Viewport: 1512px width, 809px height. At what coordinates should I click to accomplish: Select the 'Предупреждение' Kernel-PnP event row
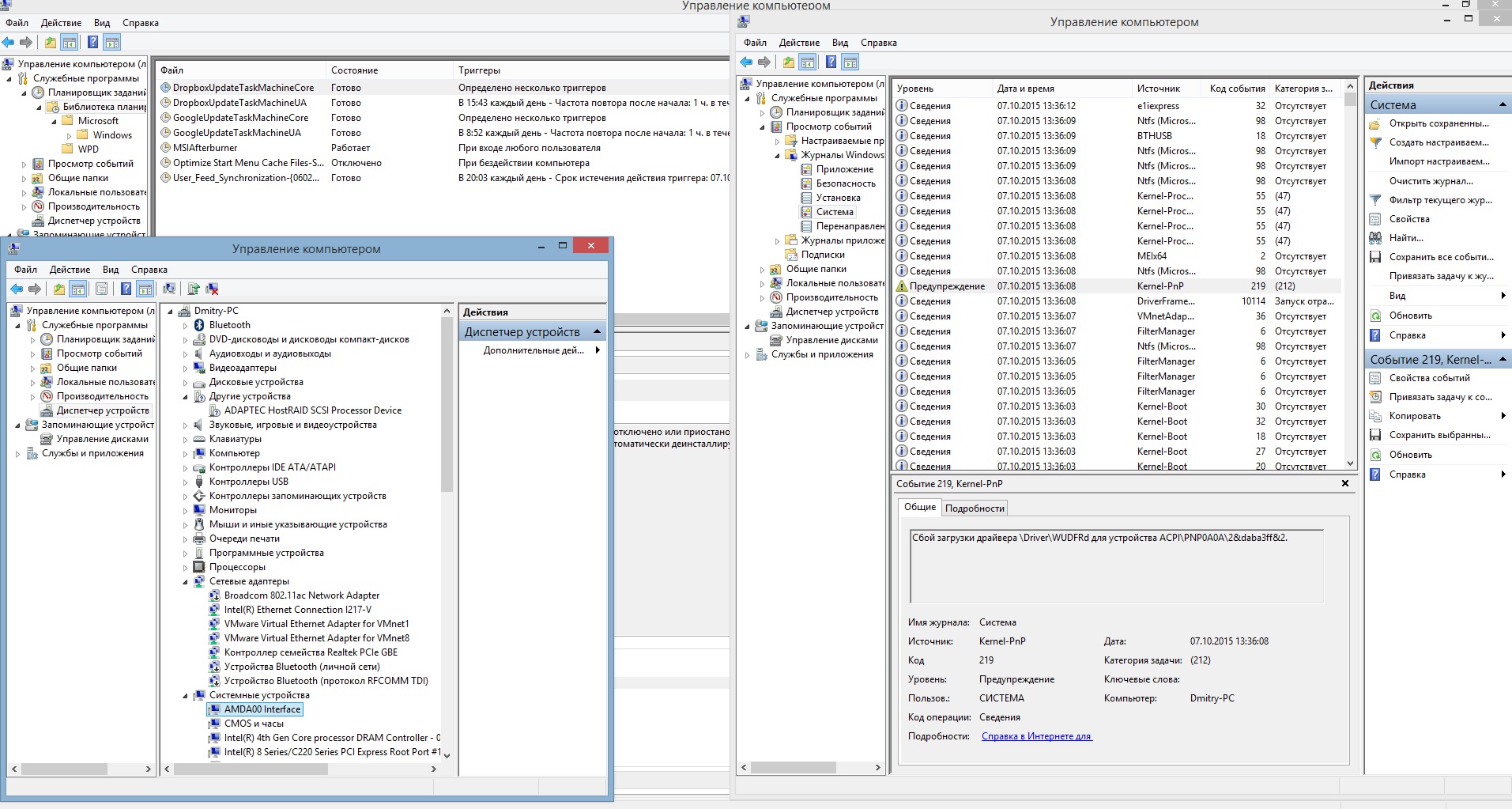[946, 286]
